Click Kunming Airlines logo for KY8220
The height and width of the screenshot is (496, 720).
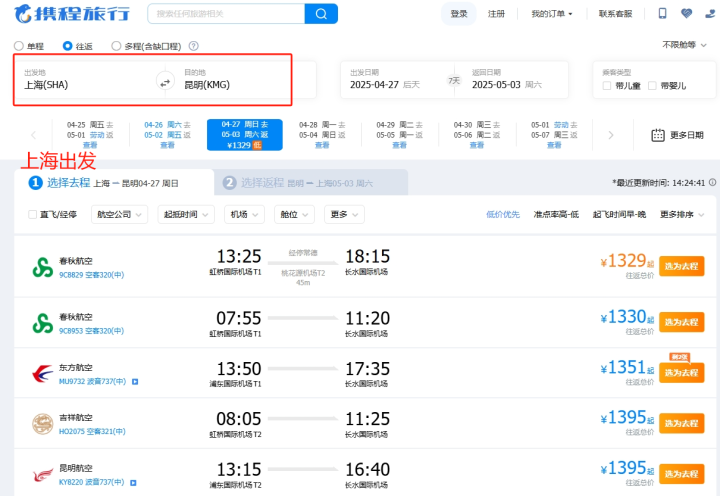pyautogui.click(x=43, y=474)
